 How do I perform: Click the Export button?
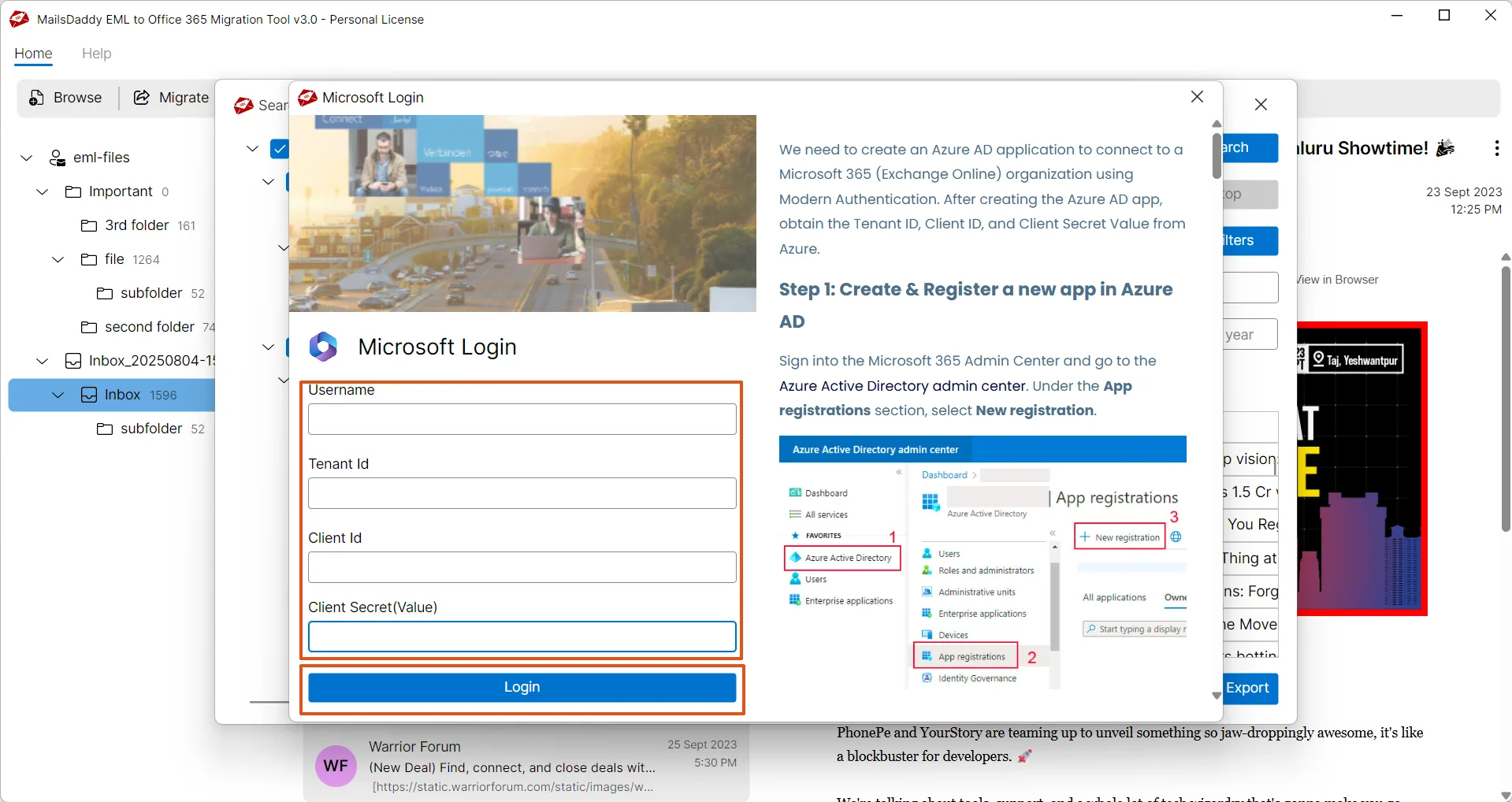click(1250, 688)
